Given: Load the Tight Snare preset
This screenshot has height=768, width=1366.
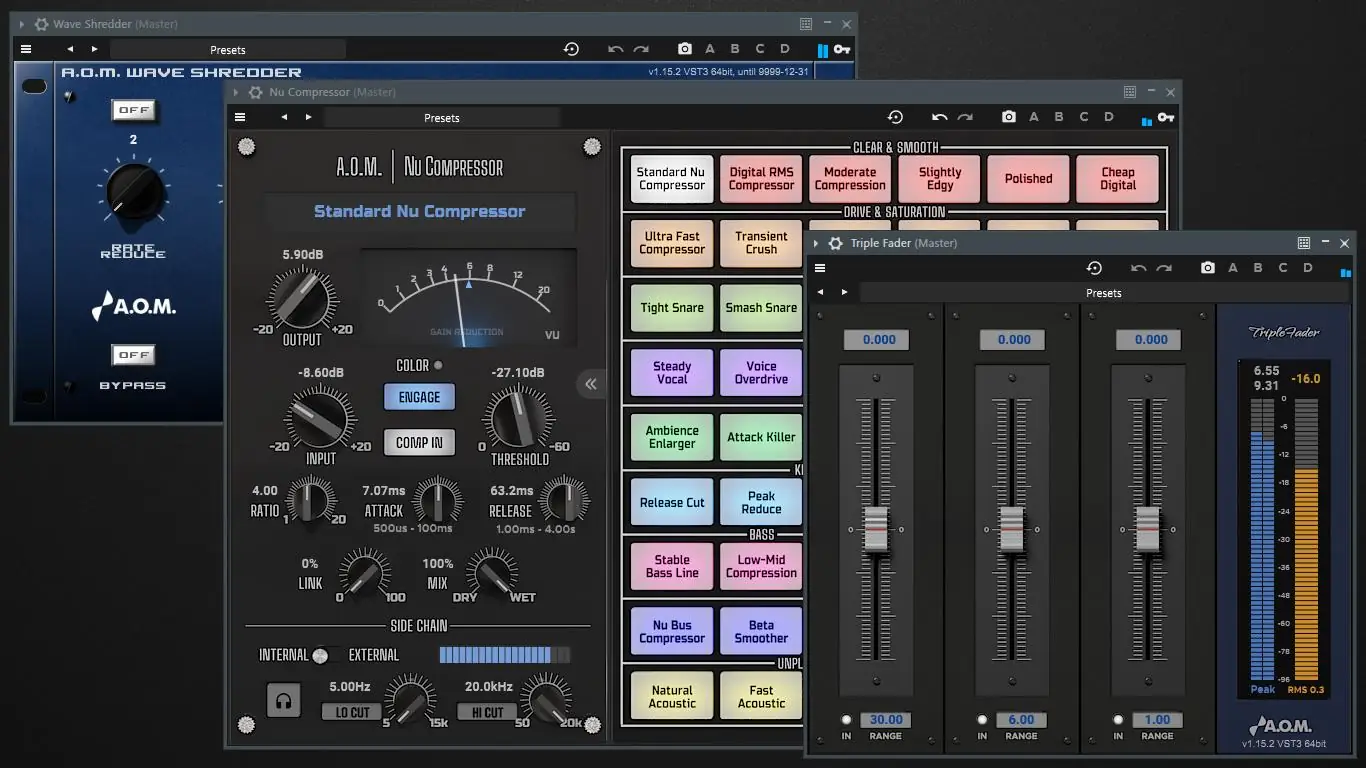Looking at the screenshot, I should point(672,308).
